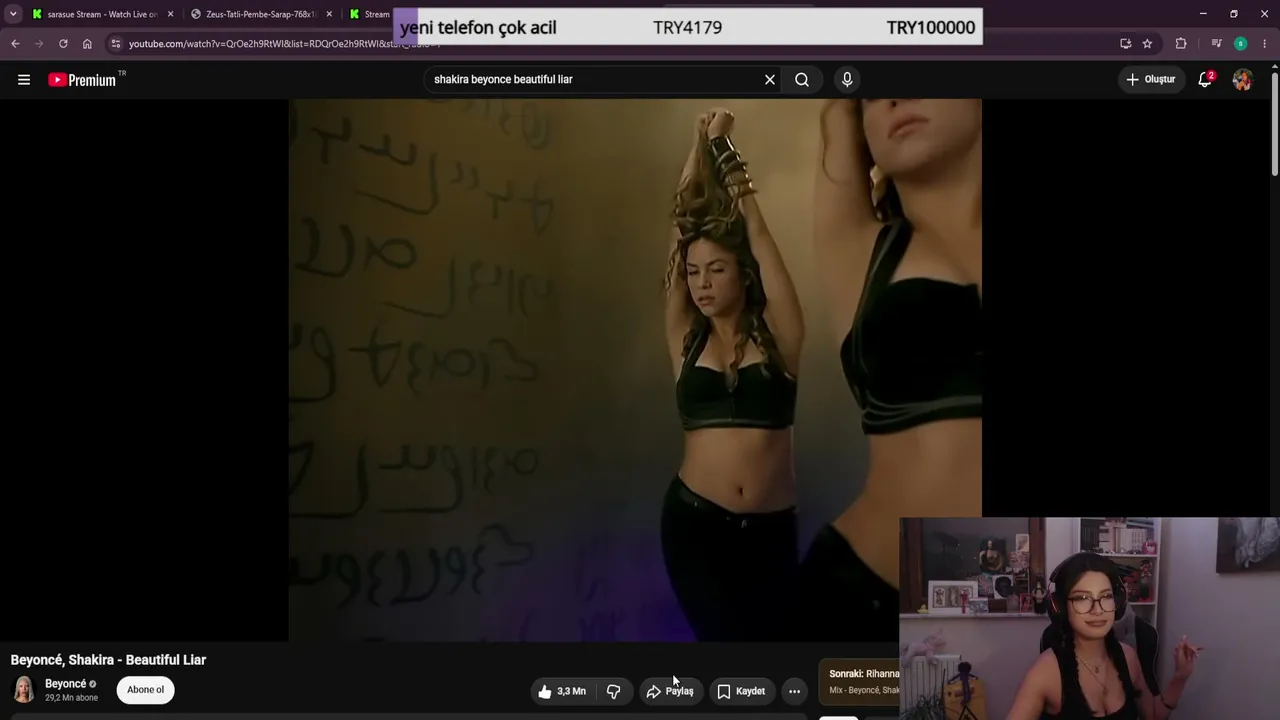Dislike the video with thumbs down

[x=614, y=691]
